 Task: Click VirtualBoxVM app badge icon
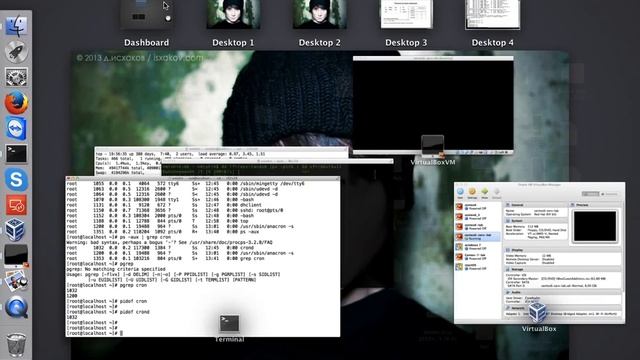[433, 146]
